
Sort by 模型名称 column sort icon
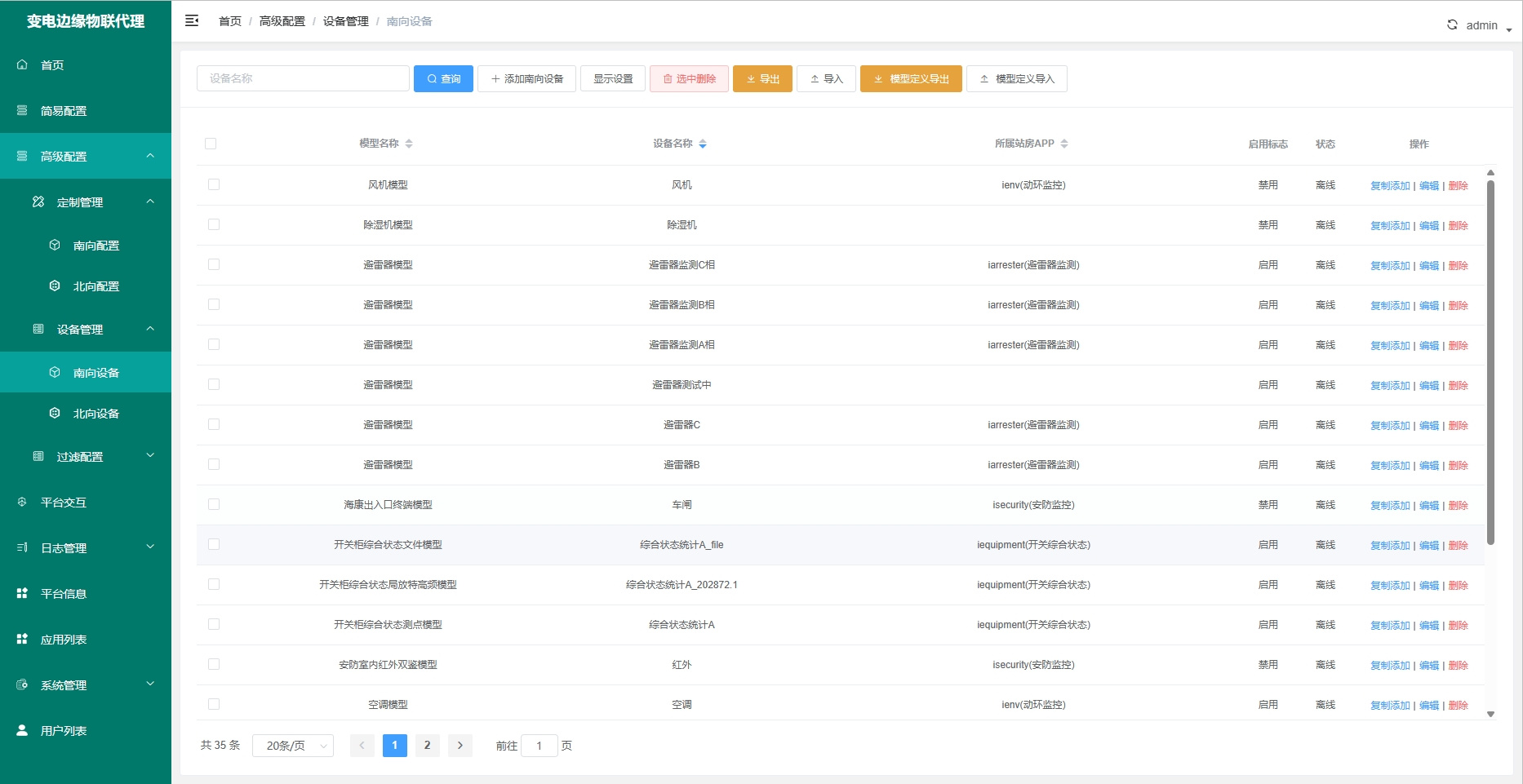(409, 144)
